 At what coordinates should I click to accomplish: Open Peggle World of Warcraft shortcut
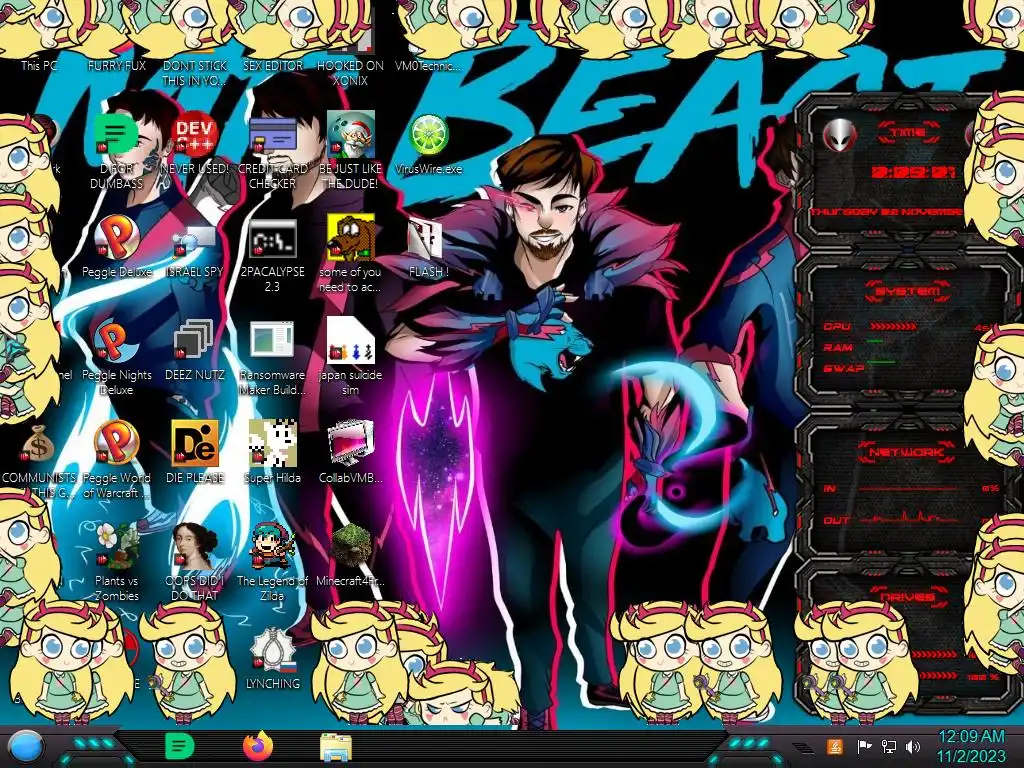point(116,444)
